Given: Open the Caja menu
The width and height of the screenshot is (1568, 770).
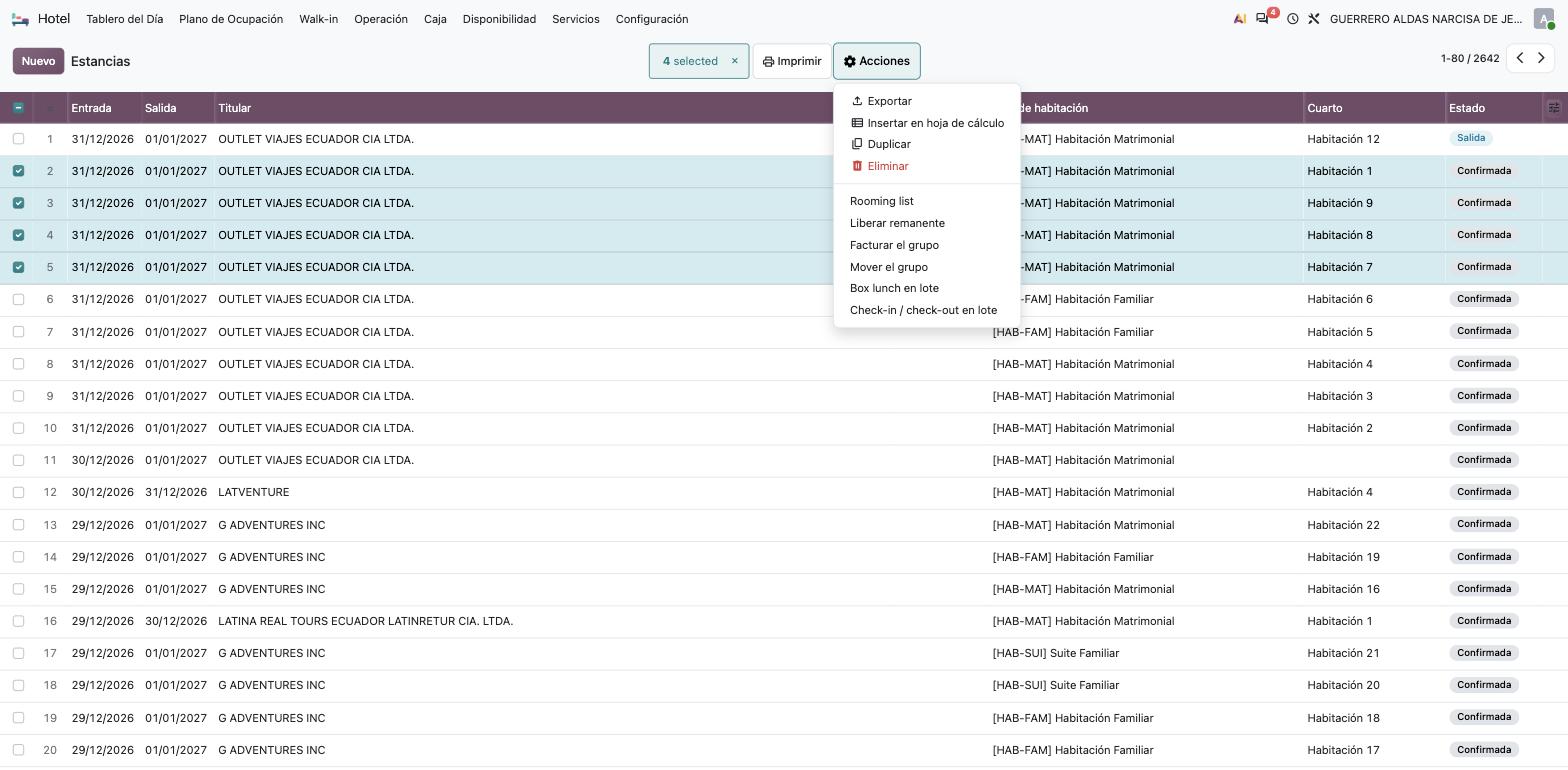Looking at the screenshot, I should coord(435,19).
